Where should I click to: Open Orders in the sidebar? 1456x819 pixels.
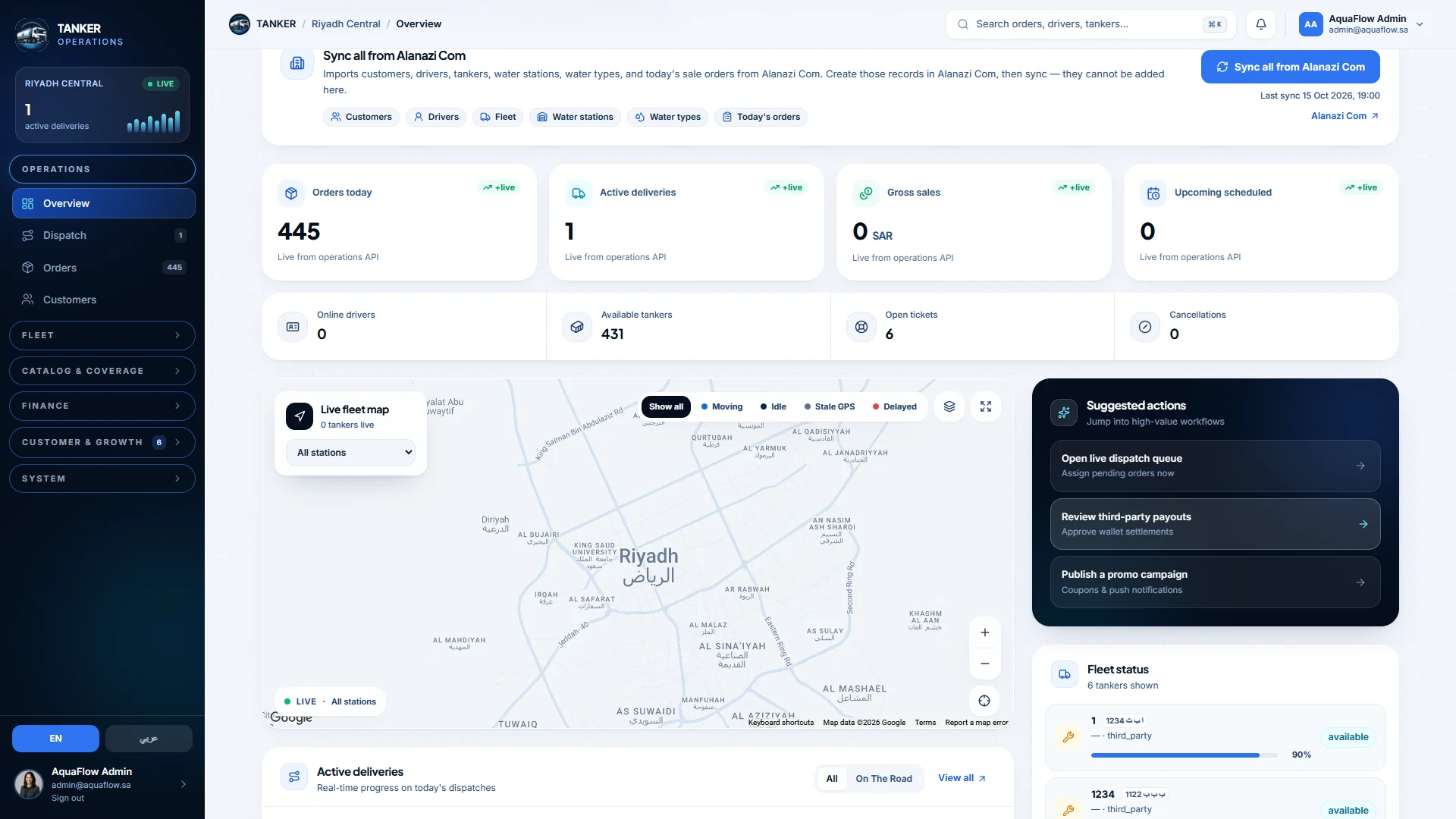(103, 268)
